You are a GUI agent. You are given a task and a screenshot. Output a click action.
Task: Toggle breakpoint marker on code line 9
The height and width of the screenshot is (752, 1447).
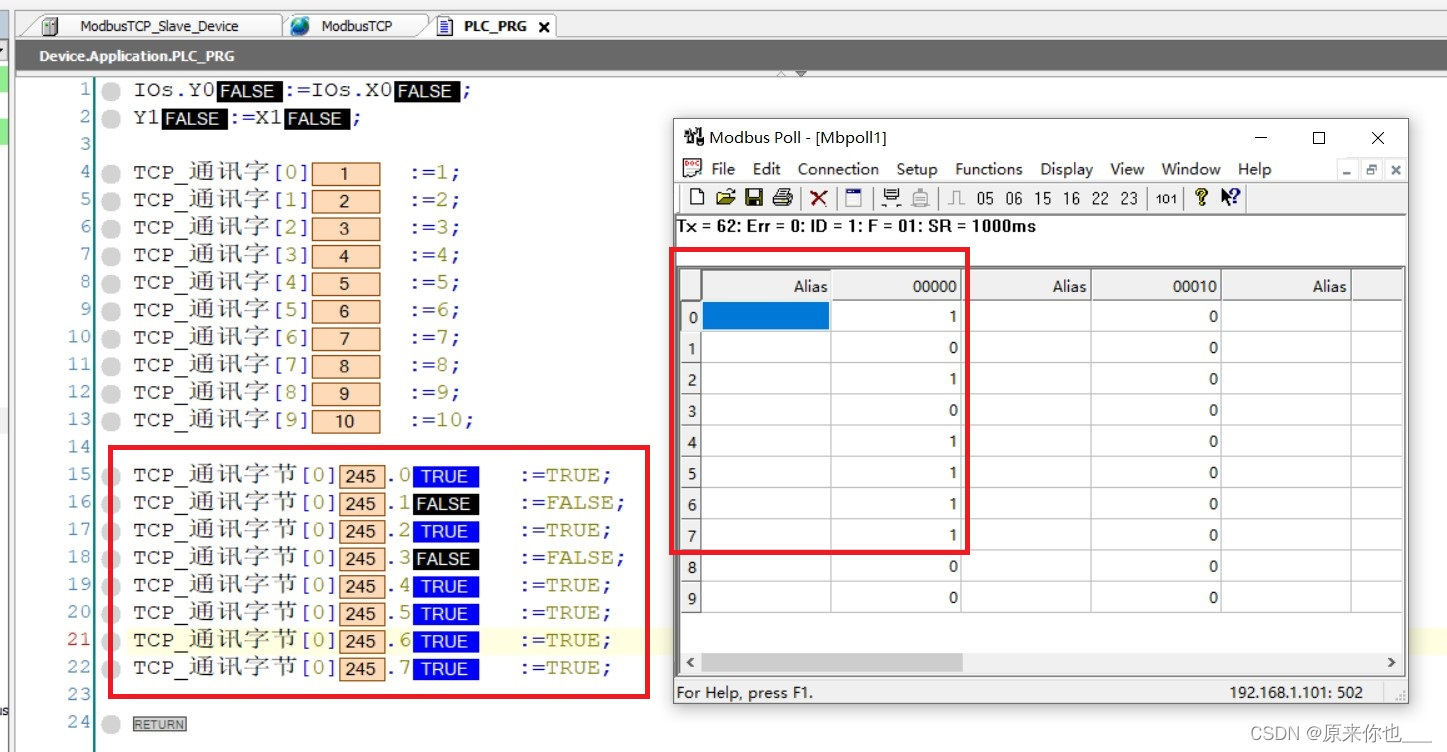point(111,310)
